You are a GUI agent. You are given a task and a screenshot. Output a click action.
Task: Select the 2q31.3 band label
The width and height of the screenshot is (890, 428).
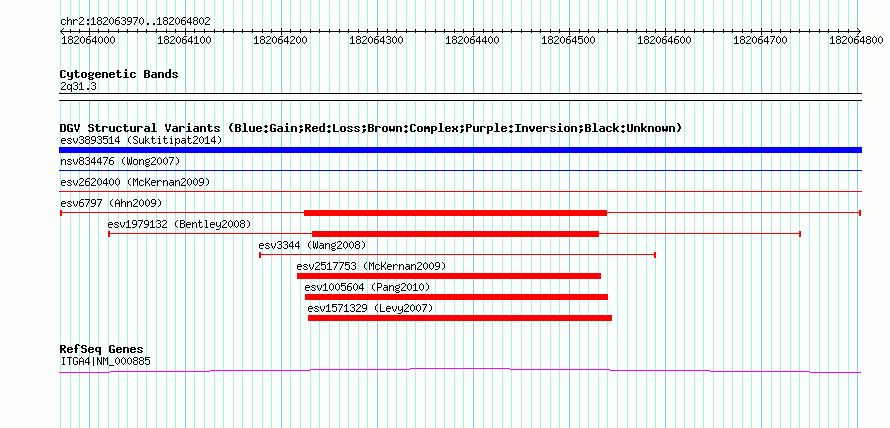[x=79, y=86]
